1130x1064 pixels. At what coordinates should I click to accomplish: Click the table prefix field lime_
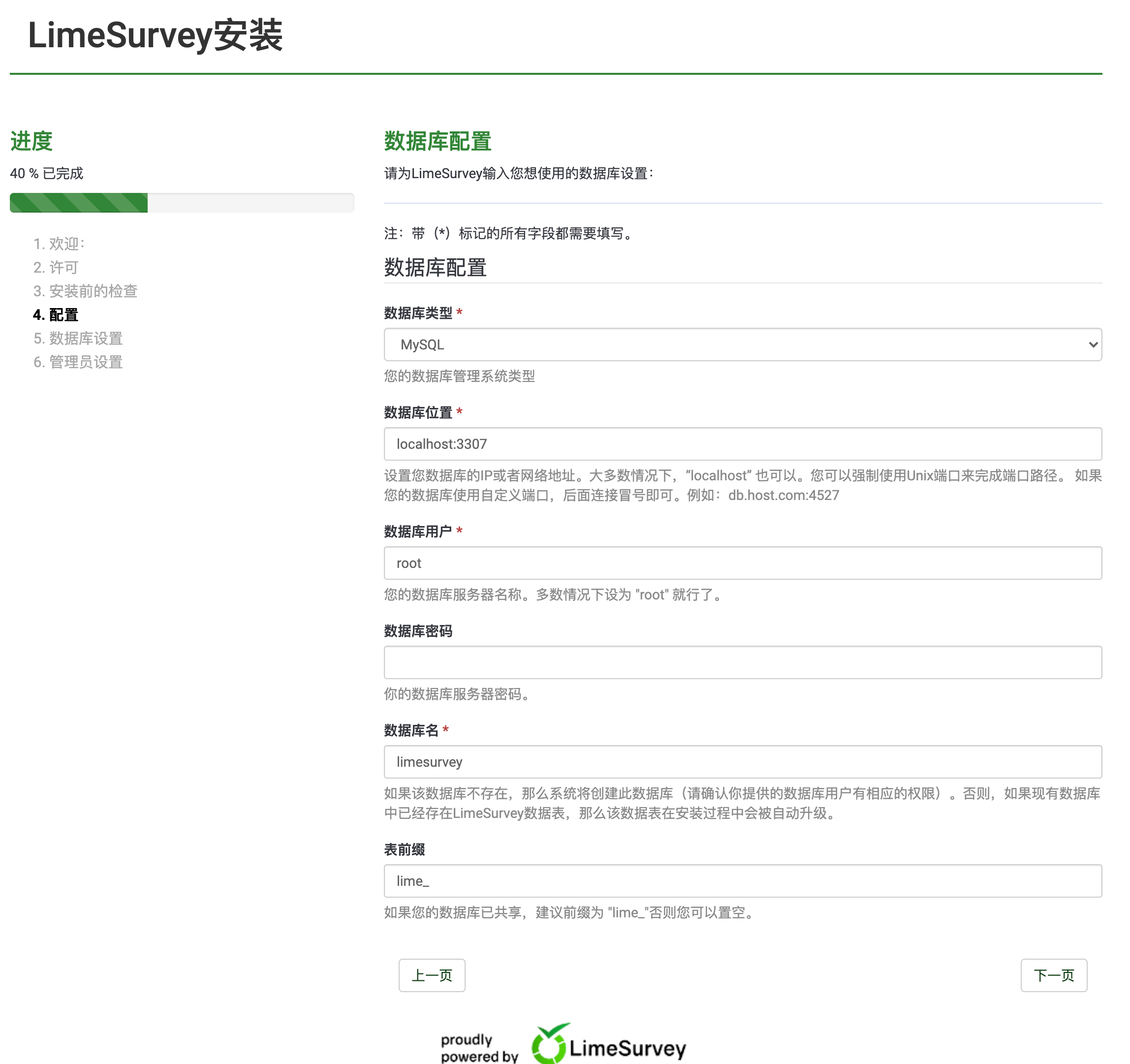(742, 881)
